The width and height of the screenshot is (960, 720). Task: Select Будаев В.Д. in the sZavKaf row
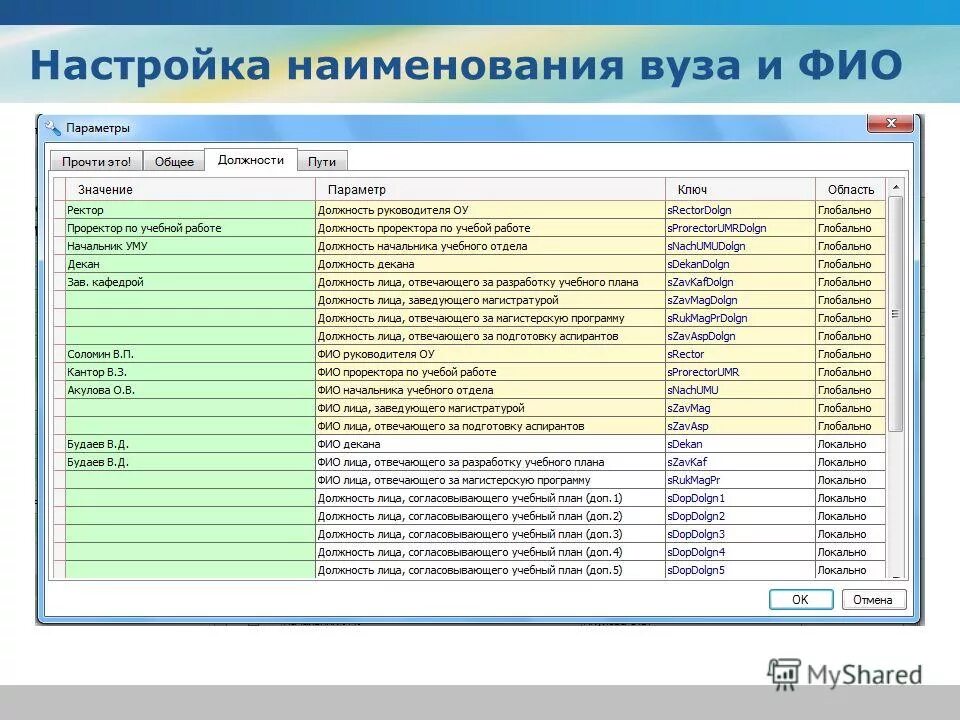190,462
